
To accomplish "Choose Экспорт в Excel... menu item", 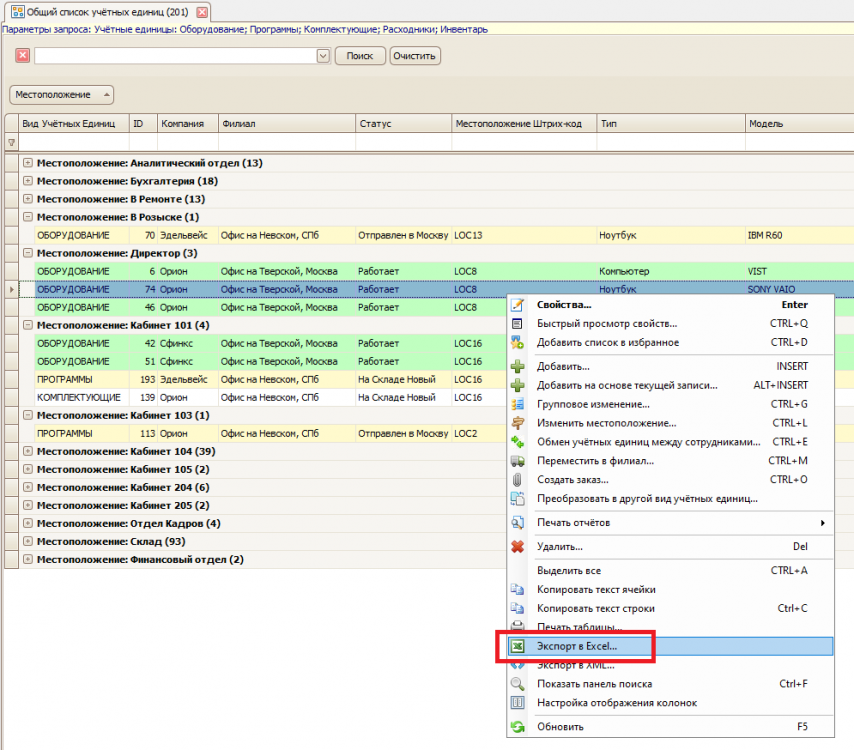I will click(670, 647).
